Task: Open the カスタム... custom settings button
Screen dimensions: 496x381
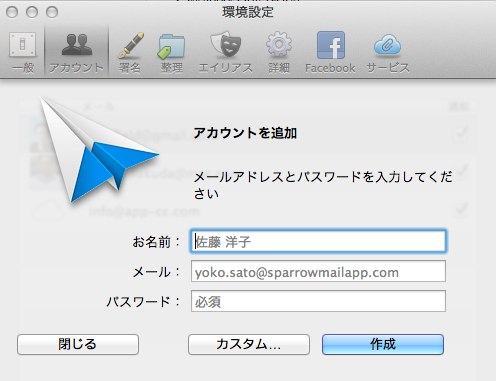Action: click(249, 344)
